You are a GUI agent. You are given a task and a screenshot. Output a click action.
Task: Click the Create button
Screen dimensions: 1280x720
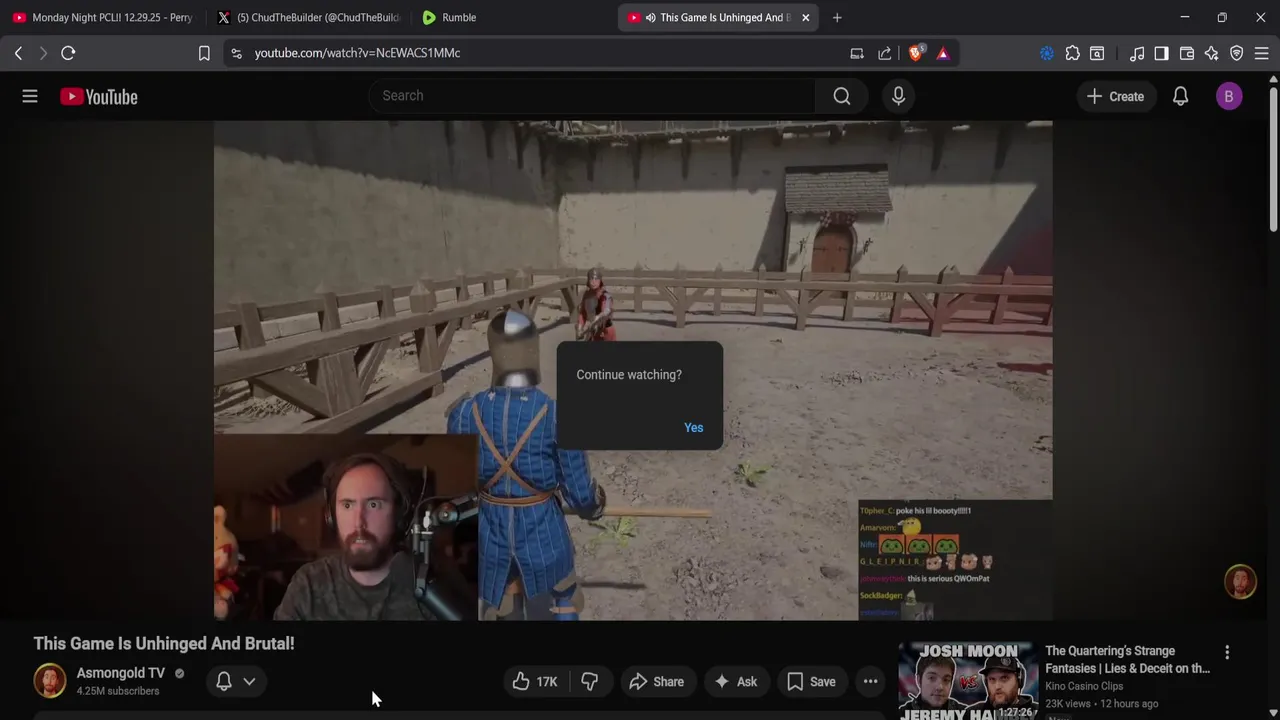(x=1115, y=96)
